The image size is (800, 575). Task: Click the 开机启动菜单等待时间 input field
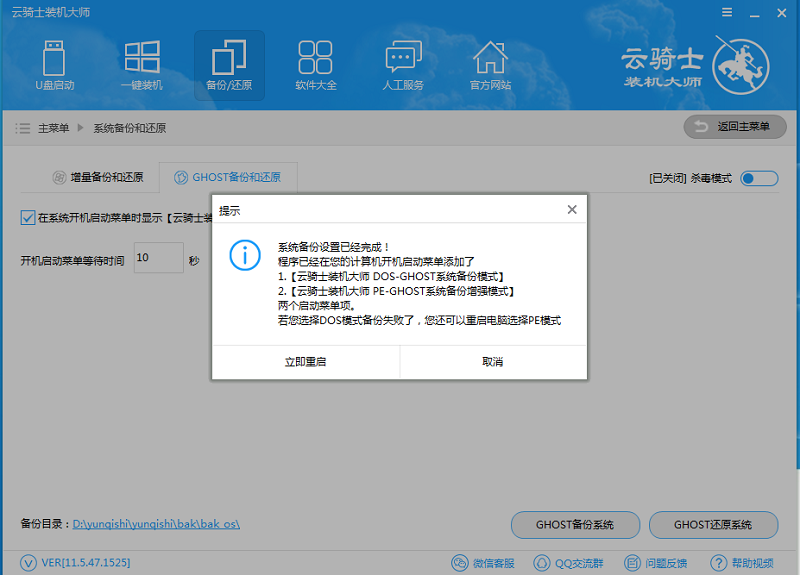[x=159, y=258]
